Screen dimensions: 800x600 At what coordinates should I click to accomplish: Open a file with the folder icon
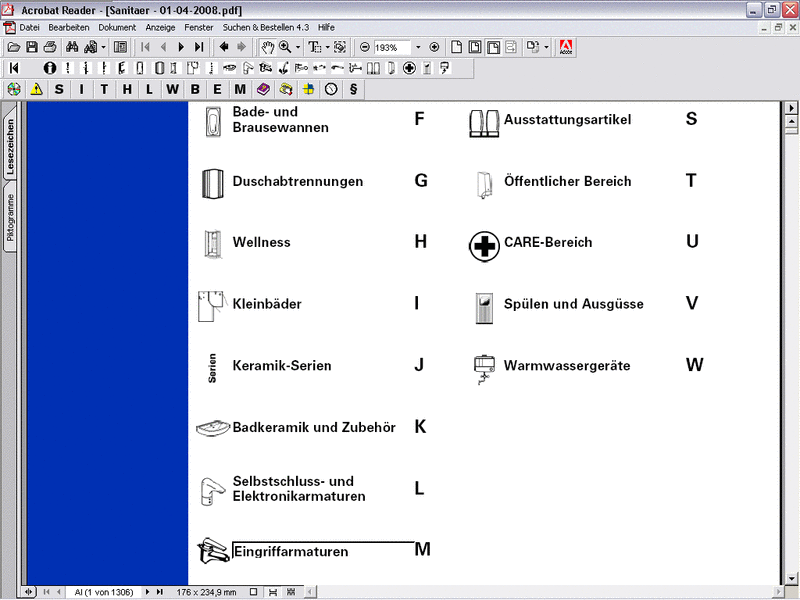pyautogui.click(x=14, y=47)
